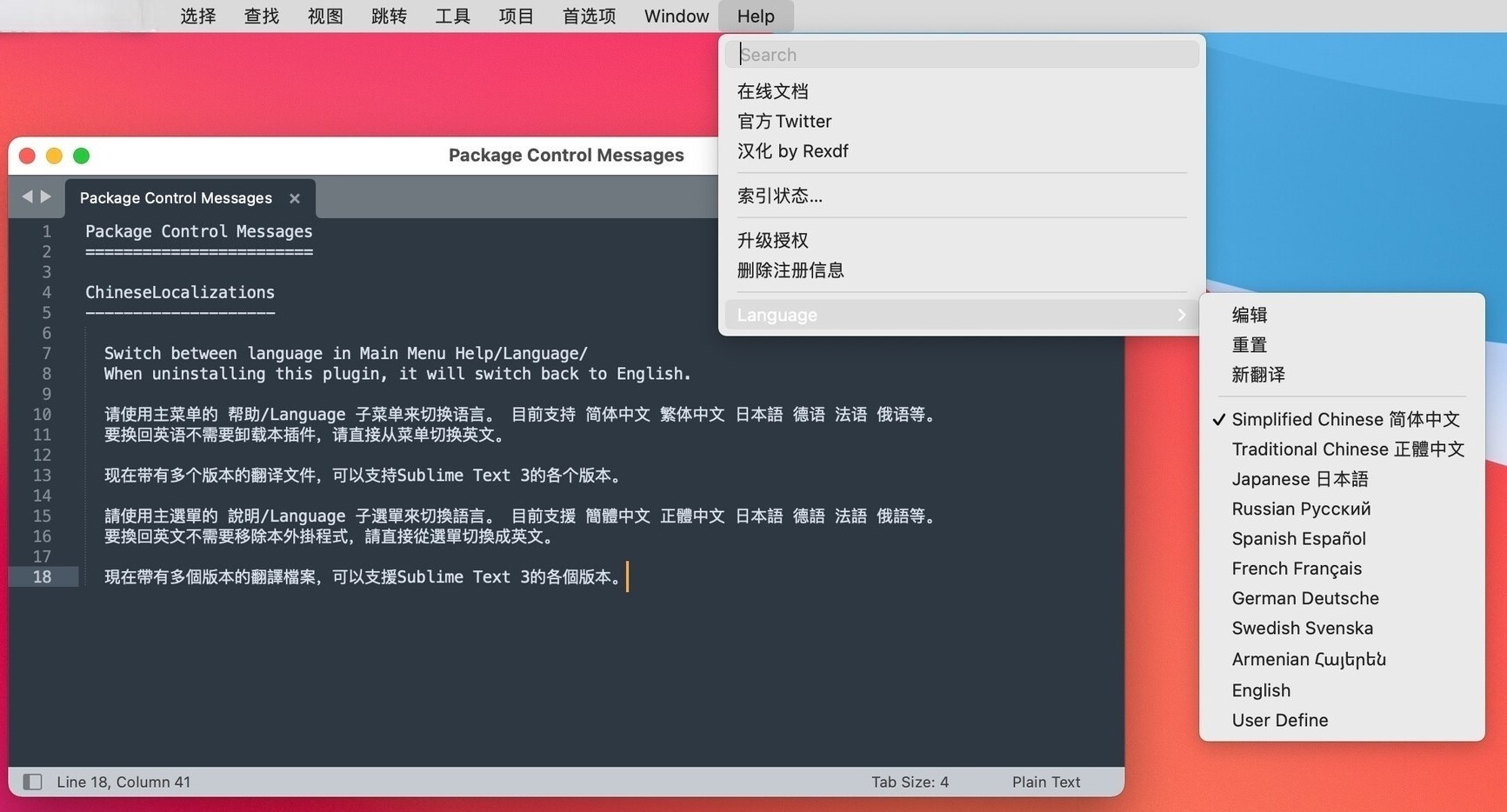Focus the Help menu Search field
1507x812 pixels.
click(962, 54)
